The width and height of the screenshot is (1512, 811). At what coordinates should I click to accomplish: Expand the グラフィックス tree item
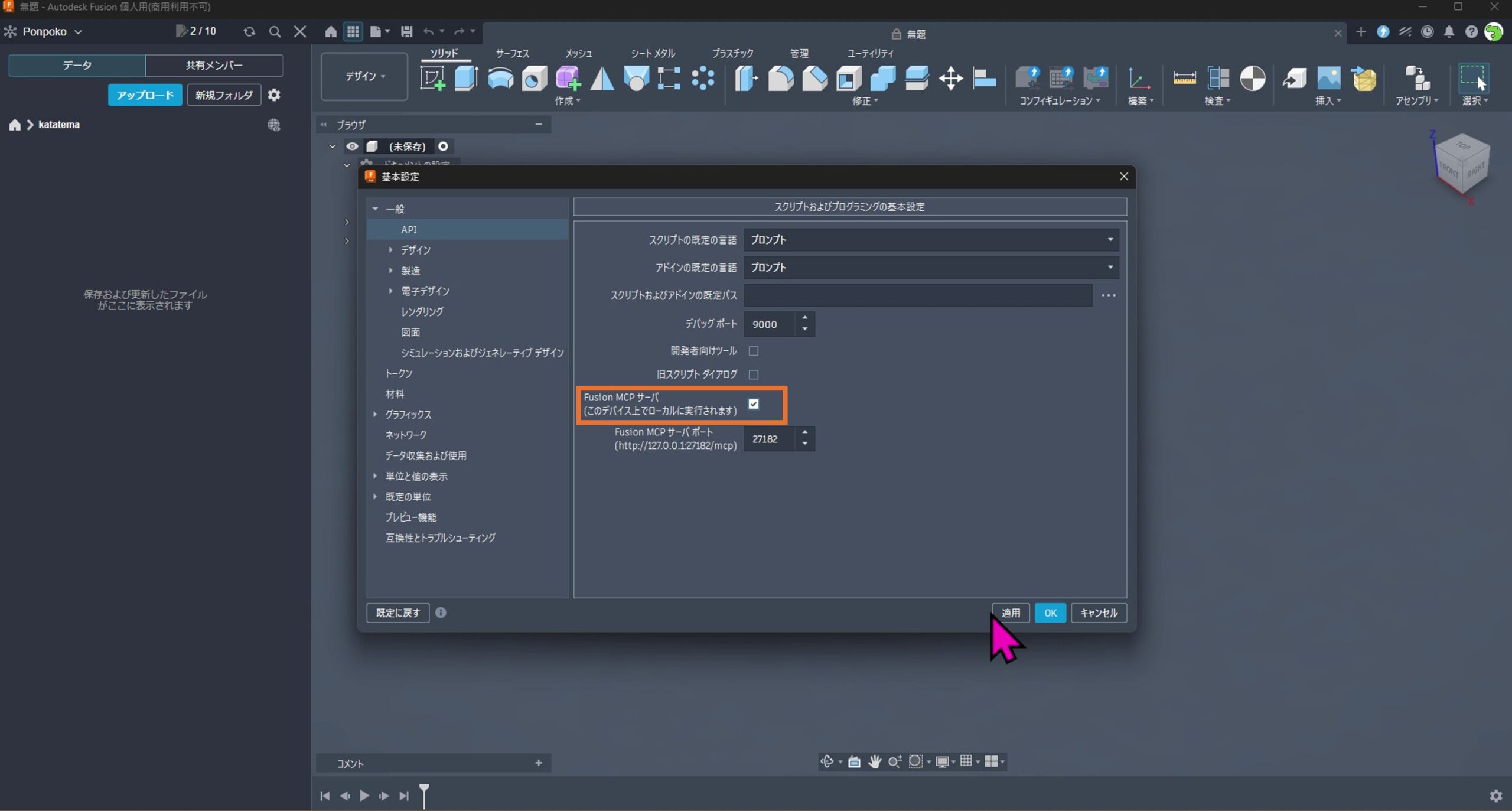(x=375, y=415)
